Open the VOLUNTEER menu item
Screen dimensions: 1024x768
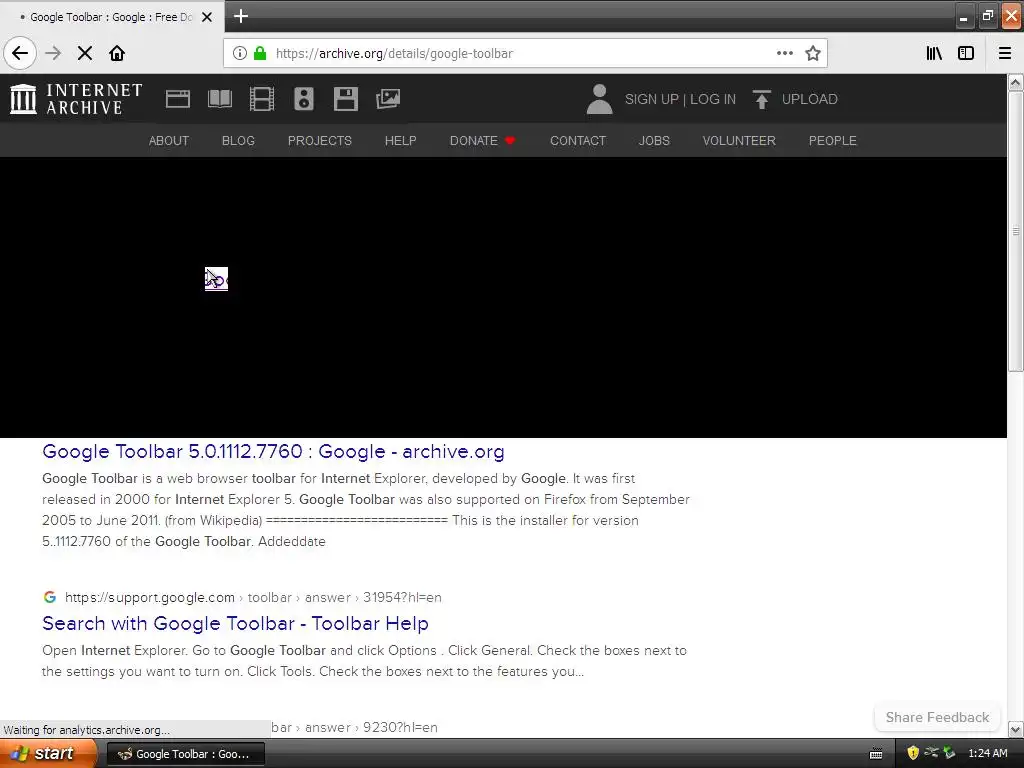[739, 140]
